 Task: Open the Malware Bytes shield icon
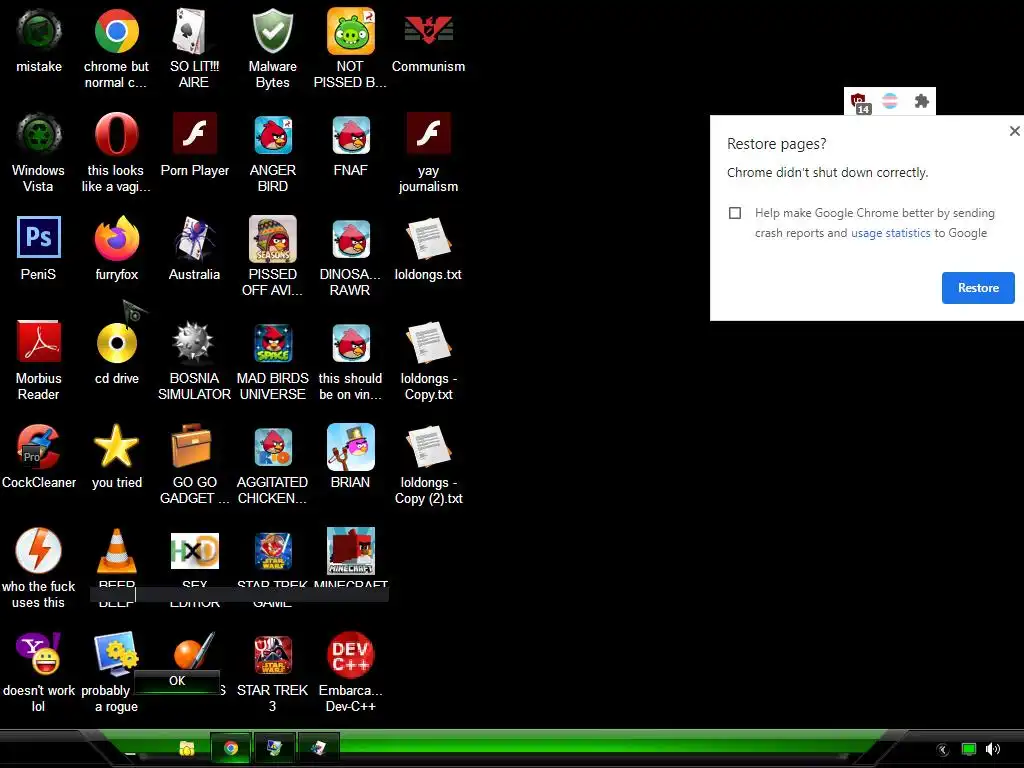pos(272,31)
